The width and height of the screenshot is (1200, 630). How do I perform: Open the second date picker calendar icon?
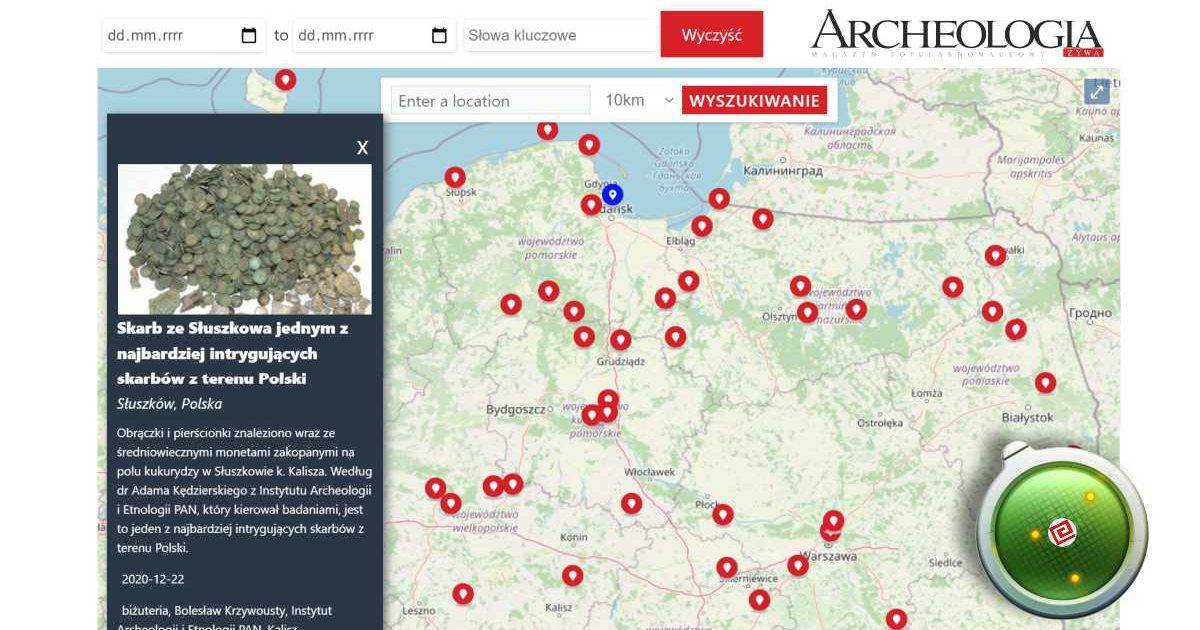click(437, 34)
